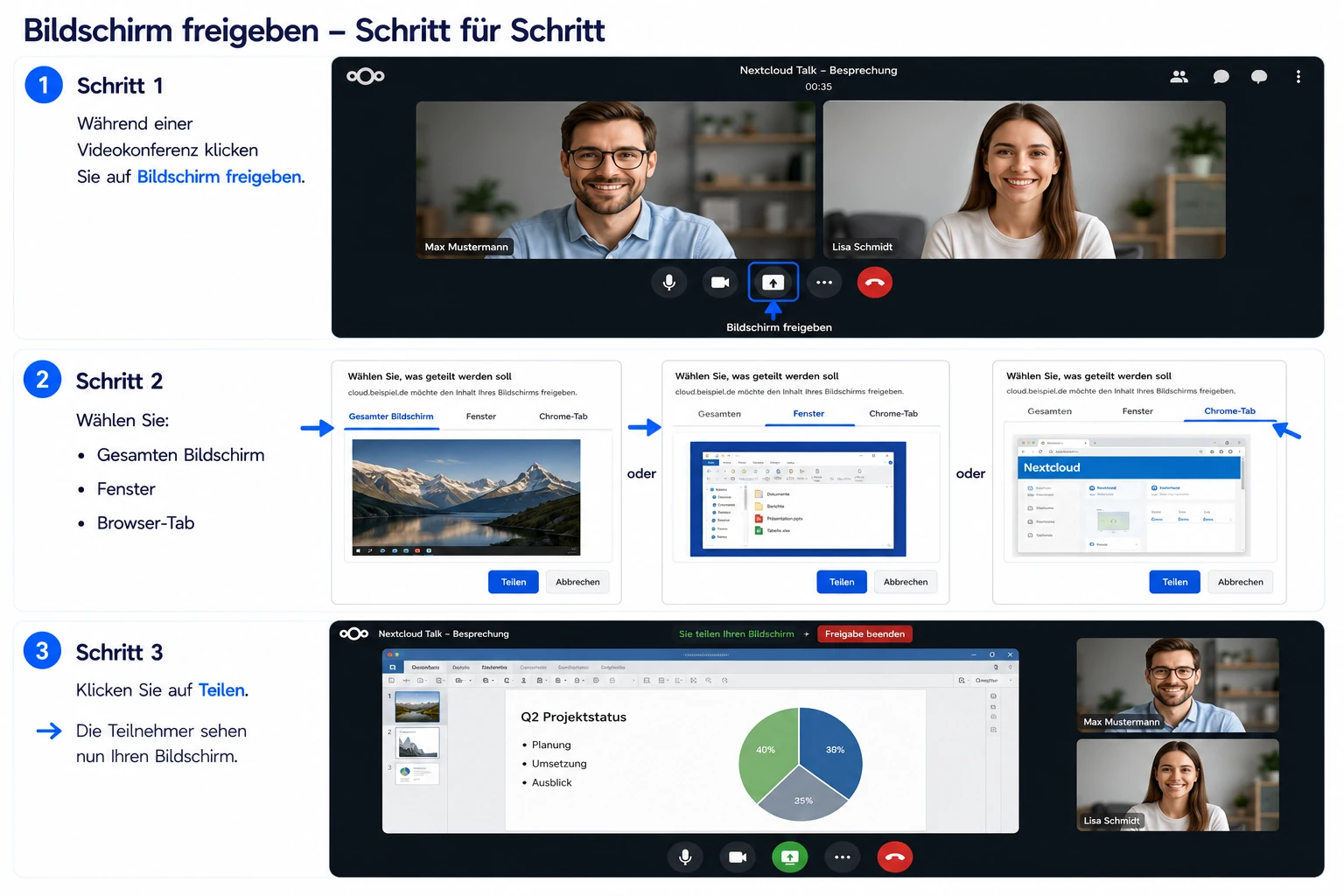Click the highlighted Bildschirm freigeben icon in the first call
The image size is (1344, 896).
point(773,282)
